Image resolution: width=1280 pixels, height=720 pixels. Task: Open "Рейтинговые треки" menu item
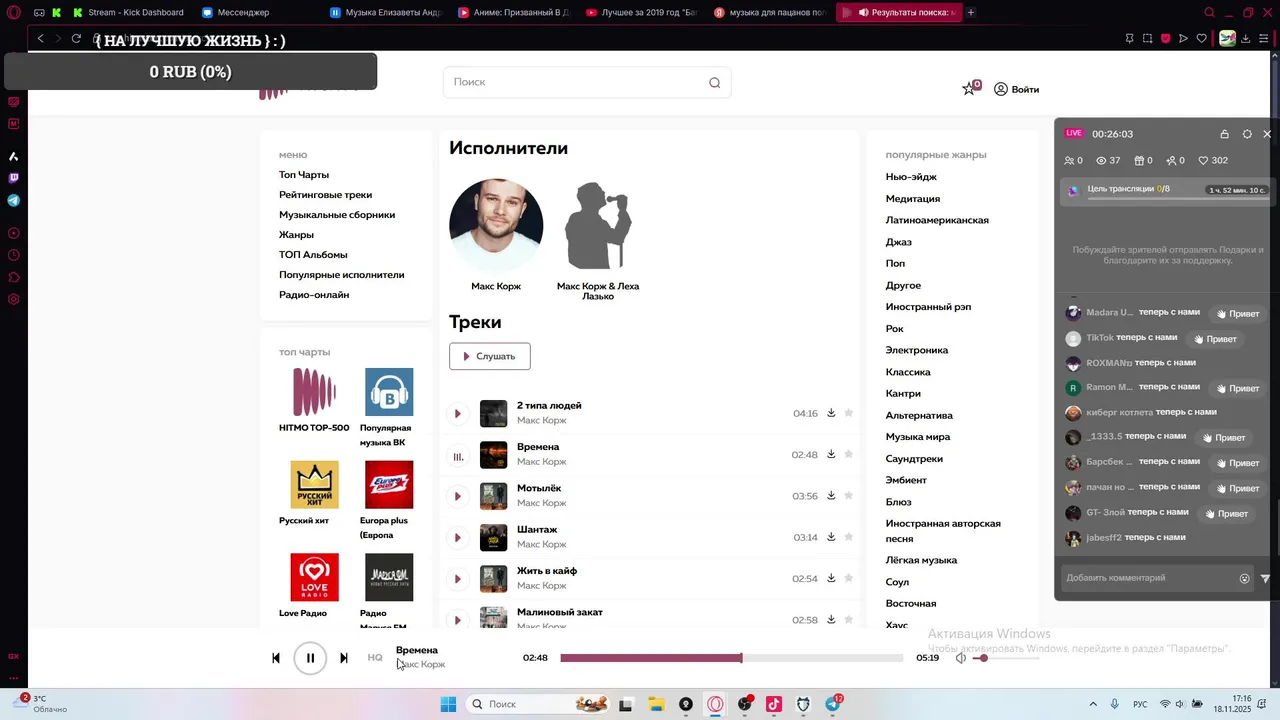point(325,195)
